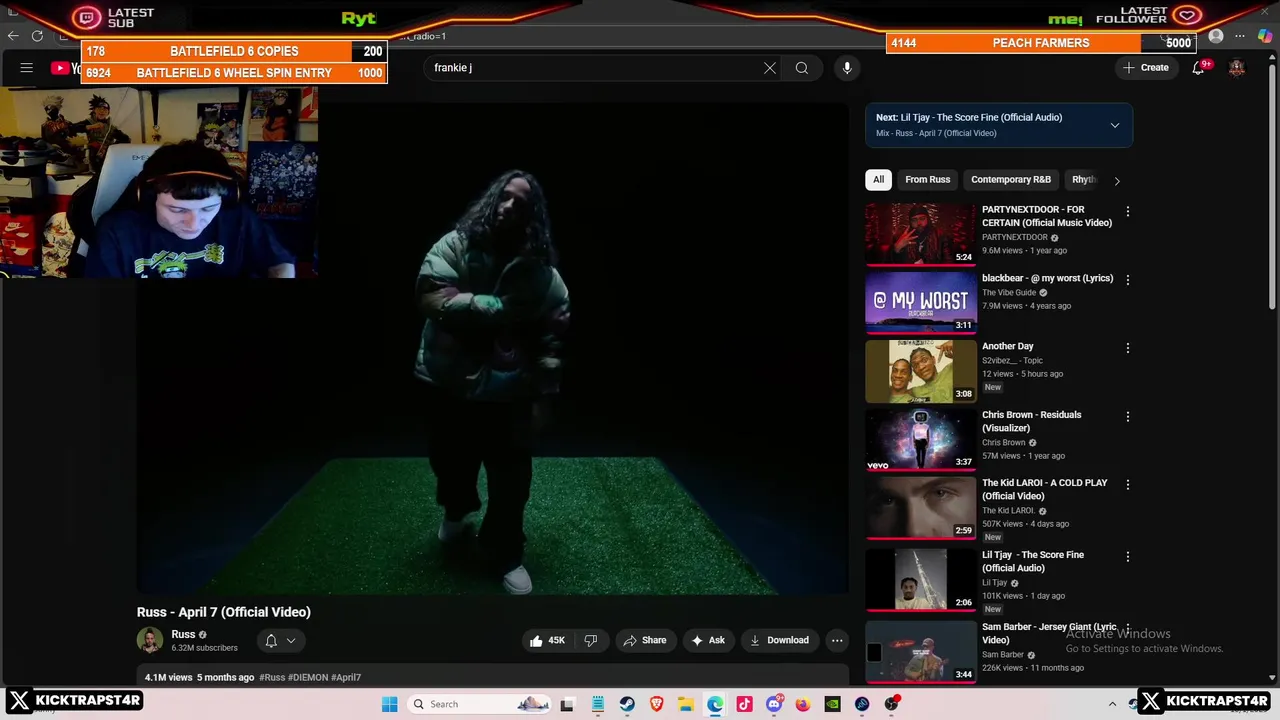Screen dimensions: 1280x720
Task: Open action menu for blackbear @ my worst
Action: (1128, 280)
